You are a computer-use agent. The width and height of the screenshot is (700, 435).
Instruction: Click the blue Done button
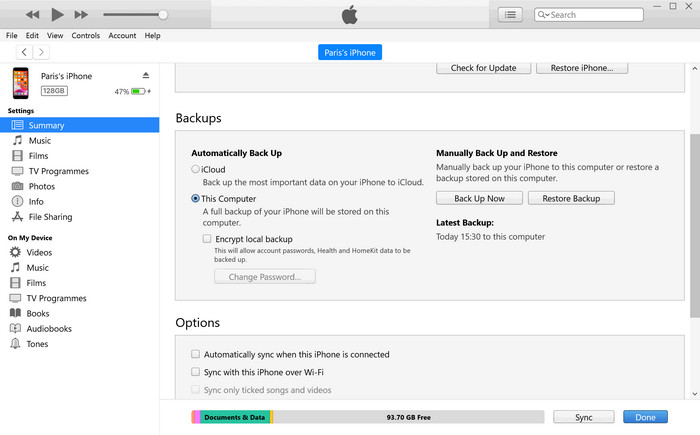coord(645,417)
